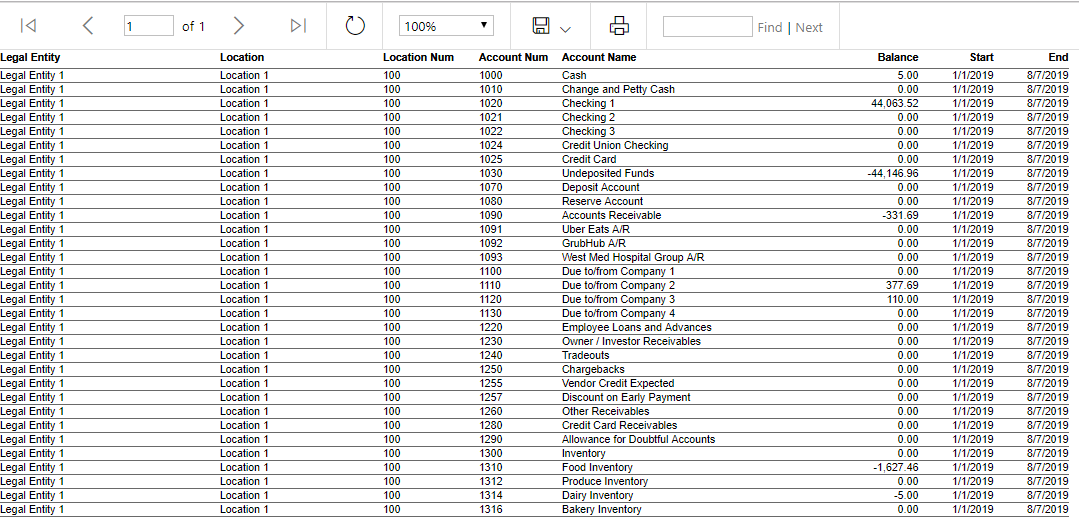Viewport: 1079px width, 528px height.
Task: Click the Account Name column header
Action: pyautogui.click(x=599, y=58)
